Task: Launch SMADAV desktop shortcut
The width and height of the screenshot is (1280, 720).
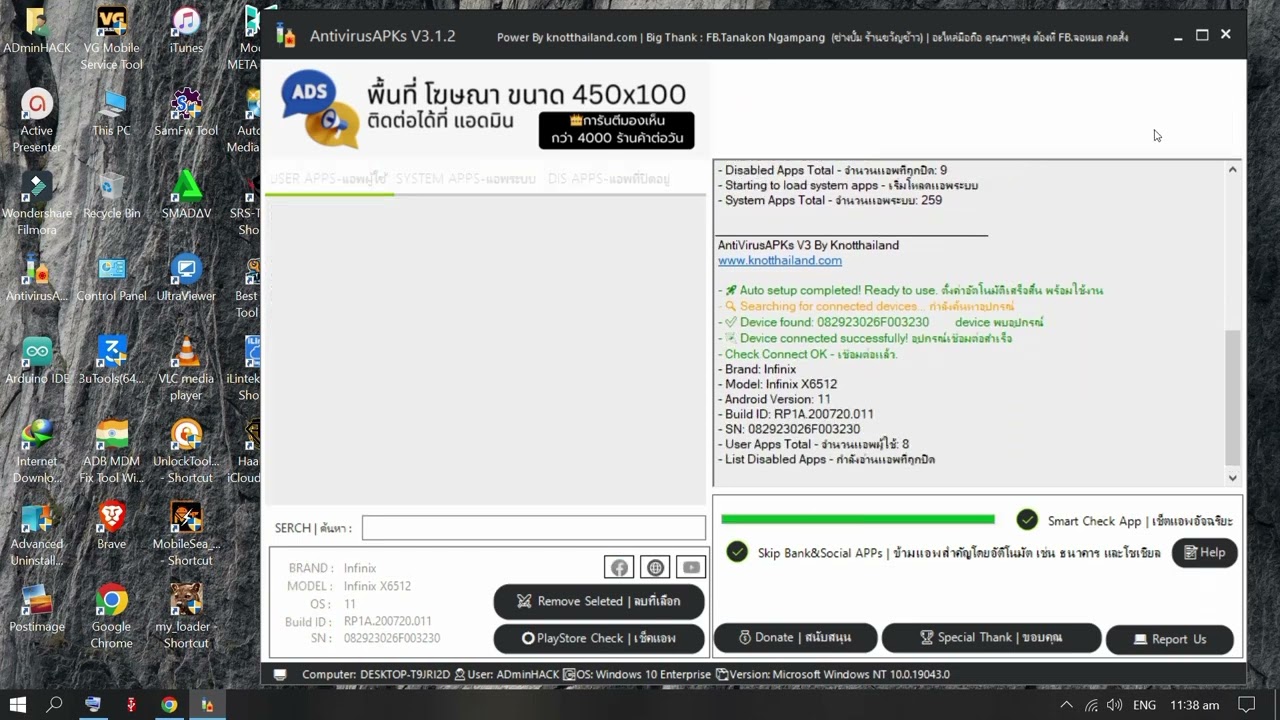Action: [186, 197]
